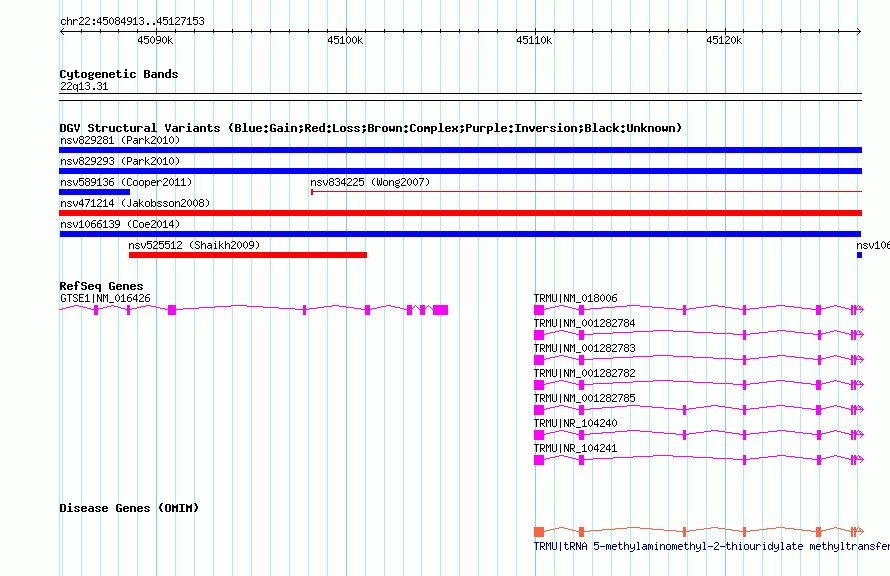Click the 45100k ruler tick label
The width and height of the screenshot is (890, 576).
345,40
